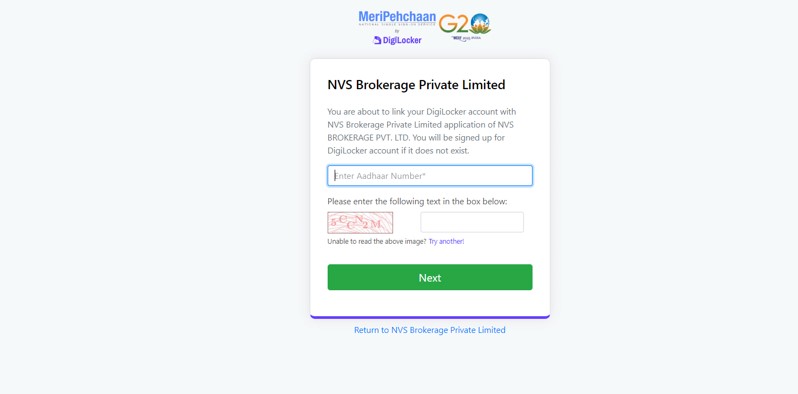Click the NVS Brokerage Private Limited heading

click(x=416, y=85)
